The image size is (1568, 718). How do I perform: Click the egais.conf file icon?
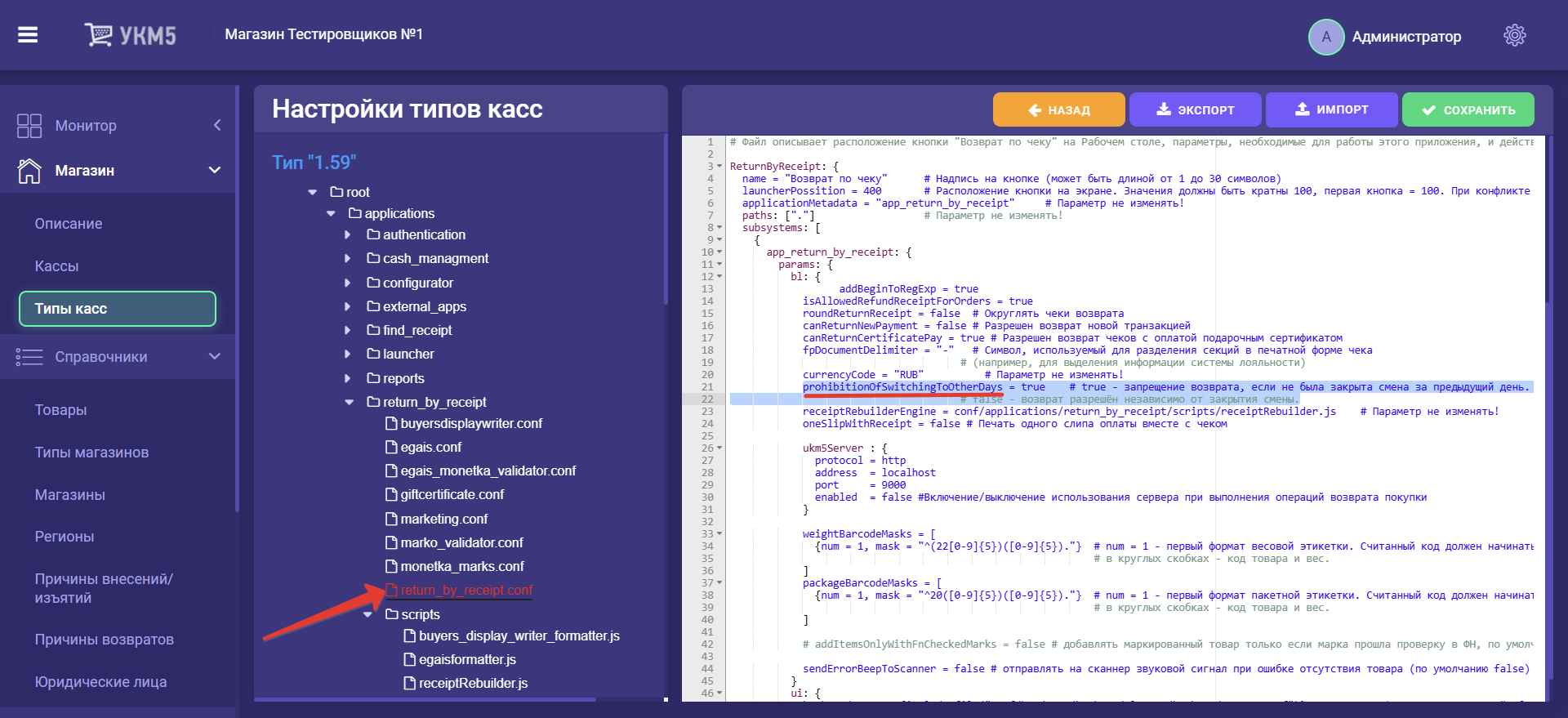(x=391, y=447)
